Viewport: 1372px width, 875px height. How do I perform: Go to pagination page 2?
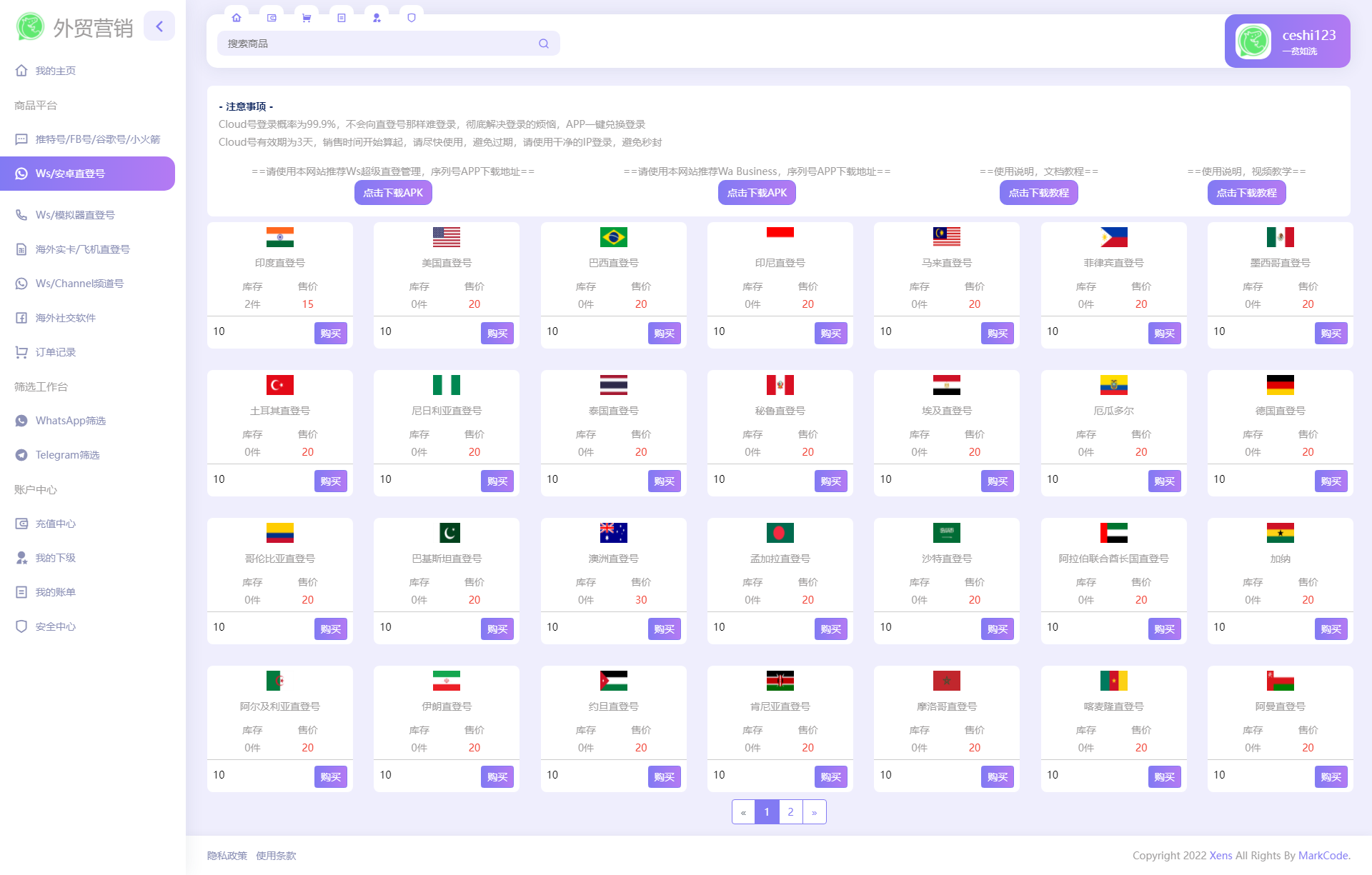tap(790, 812)
